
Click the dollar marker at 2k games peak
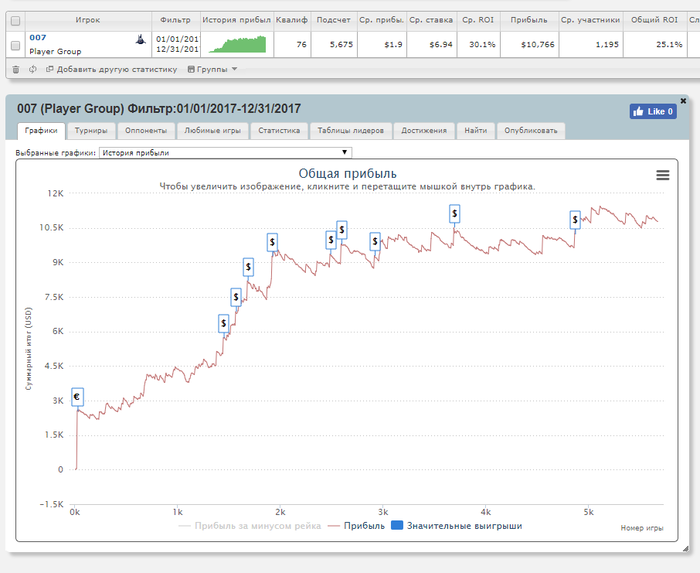272,242
